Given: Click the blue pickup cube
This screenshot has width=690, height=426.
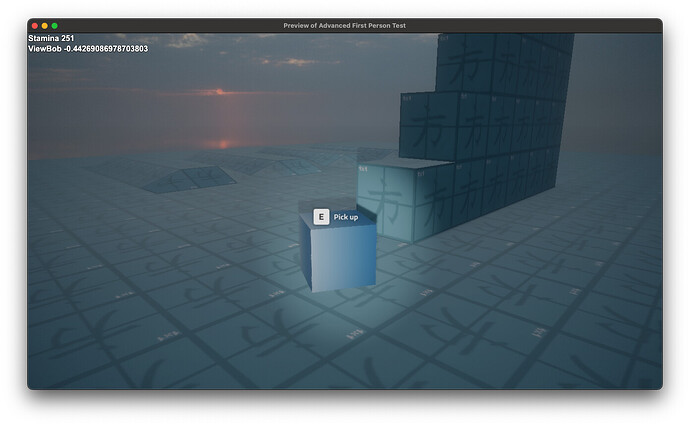Looking at the screenshot, I should (x=338, y=251).
